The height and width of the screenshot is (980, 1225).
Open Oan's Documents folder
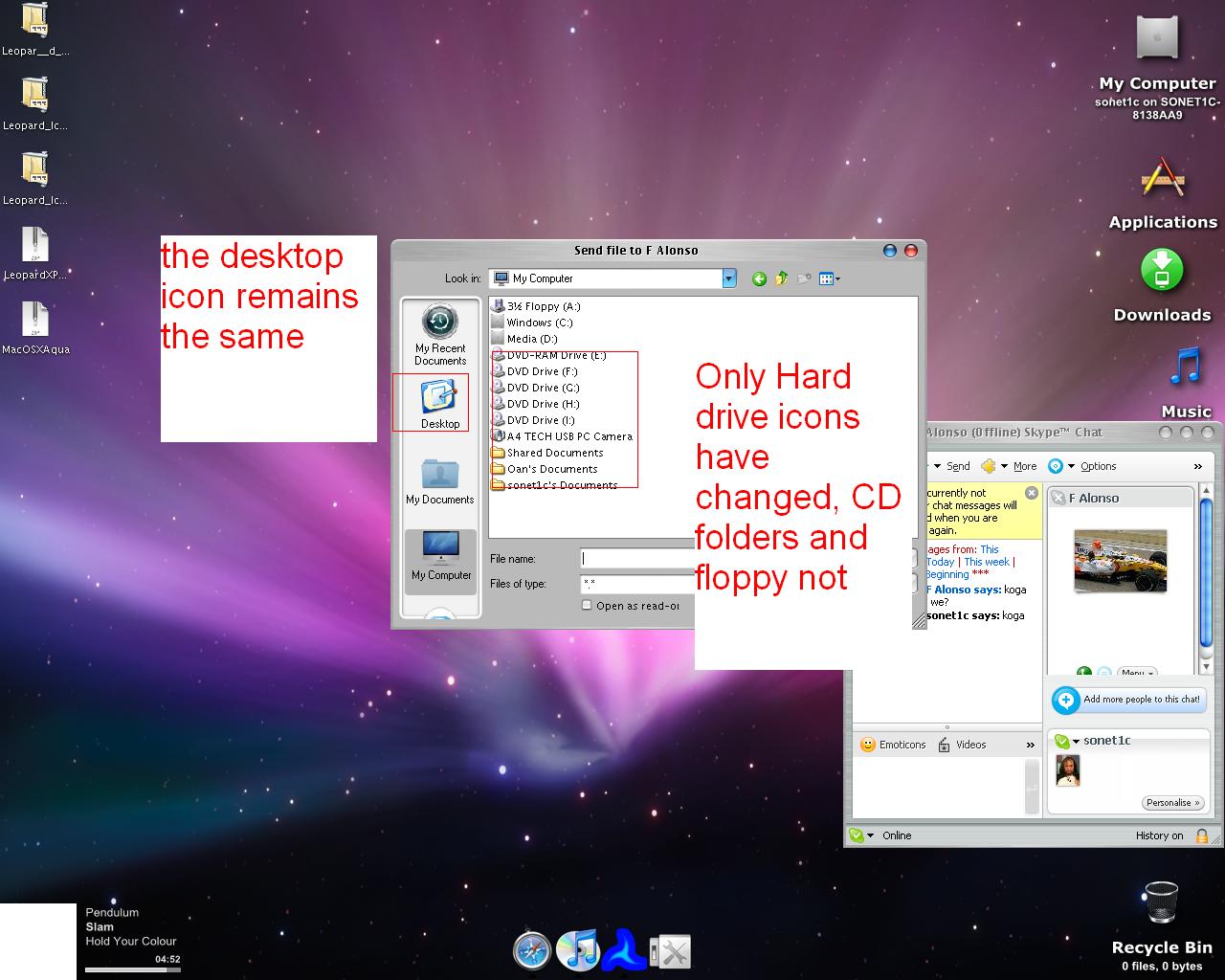(545, 469)
